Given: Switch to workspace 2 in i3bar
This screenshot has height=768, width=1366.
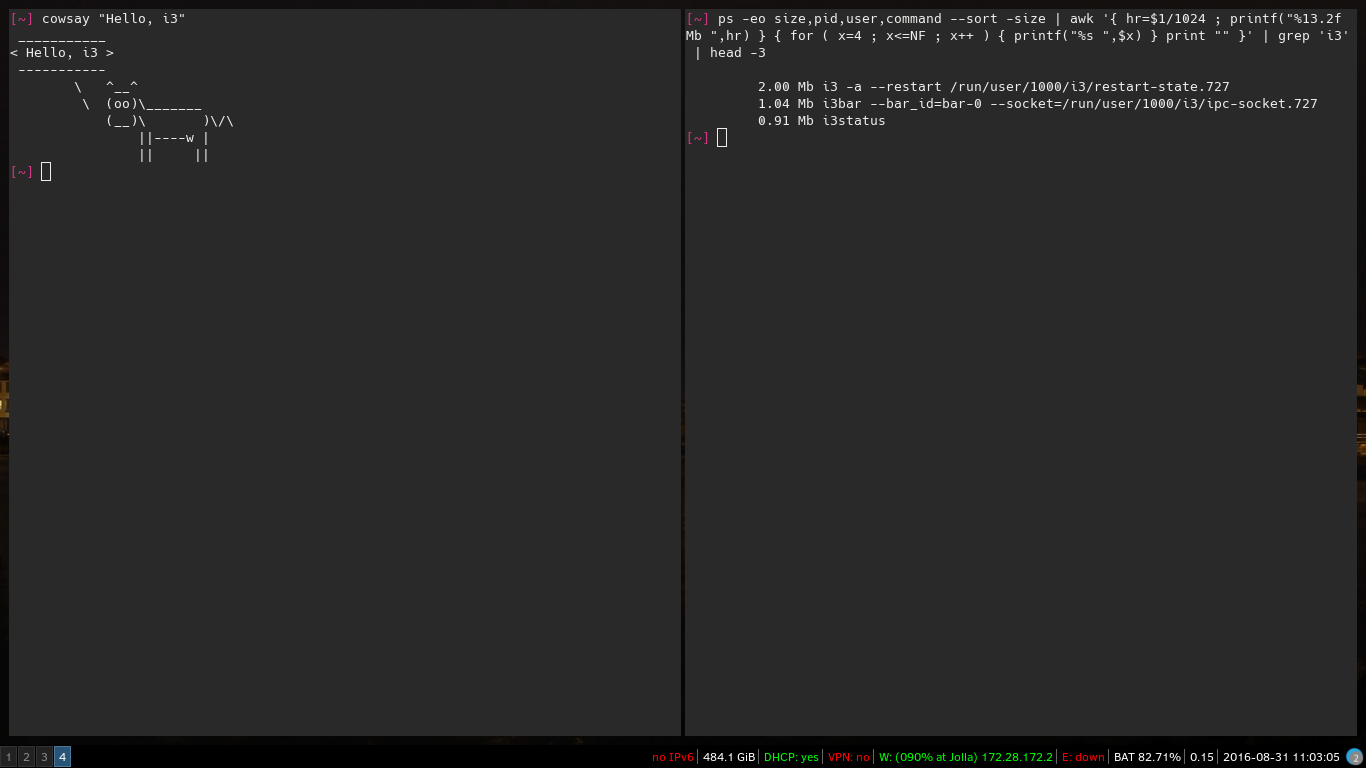Looking at the screenshot, I should 26,757.
